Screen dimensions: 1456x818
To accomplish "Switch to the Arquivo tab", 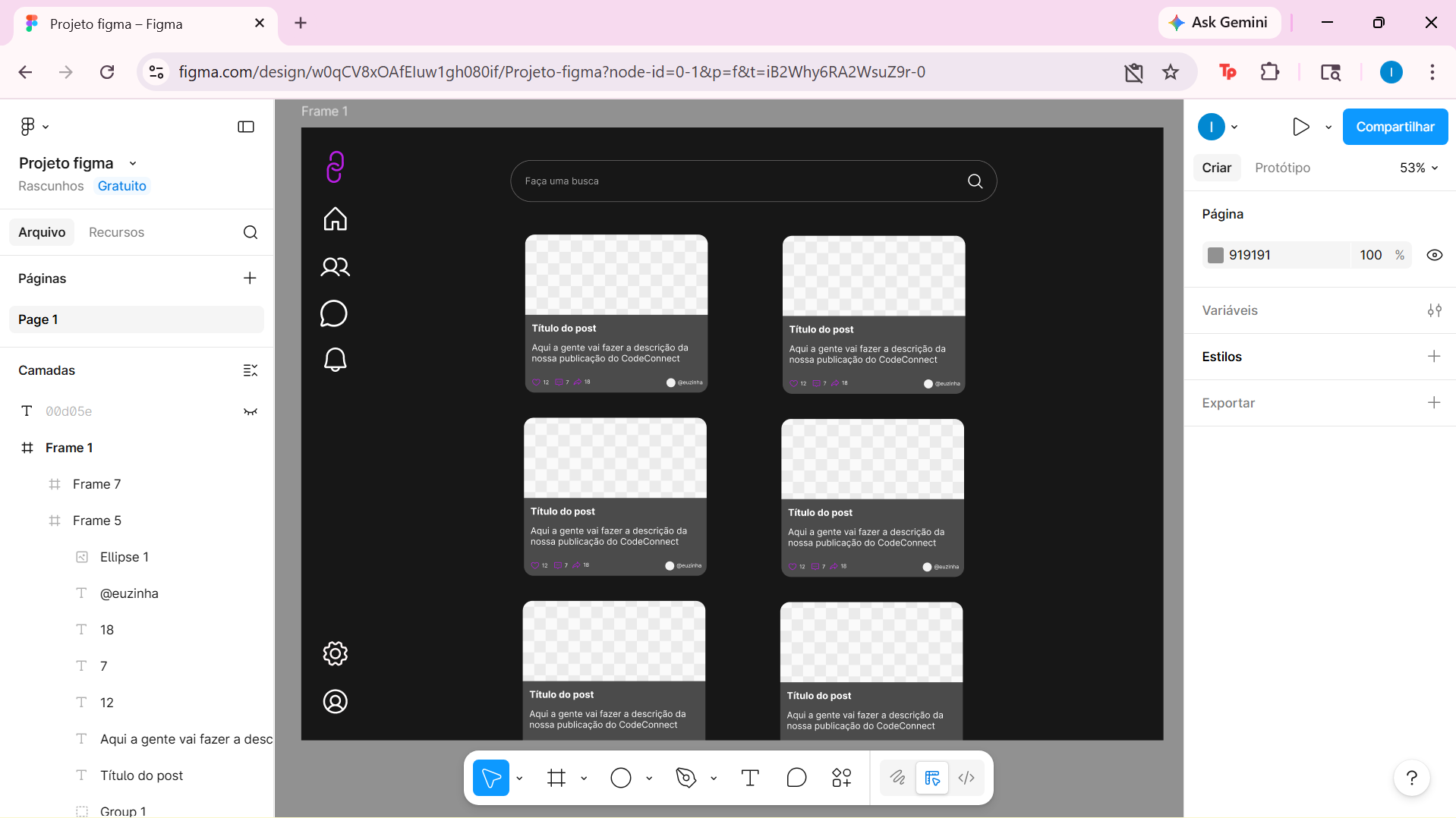I will click(42, 232).
